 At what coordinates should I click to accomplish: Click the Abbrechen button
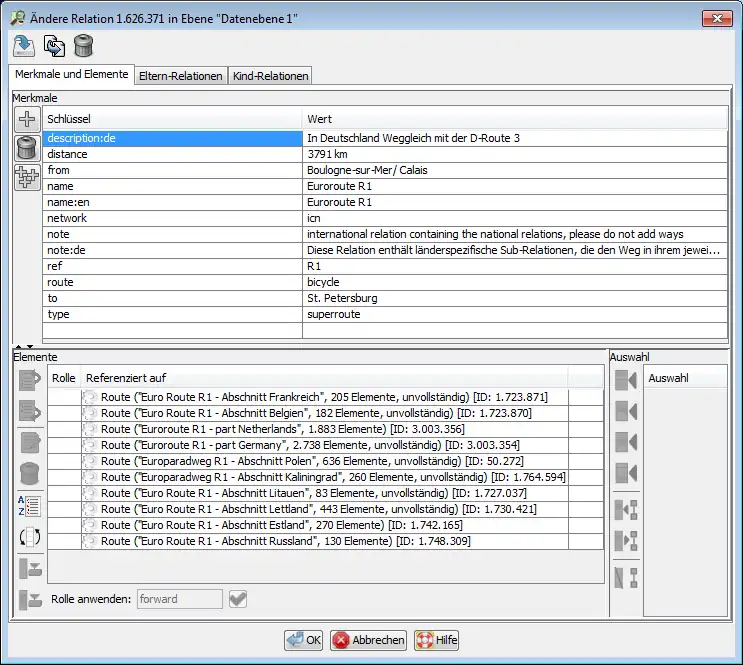pos(368,640)
